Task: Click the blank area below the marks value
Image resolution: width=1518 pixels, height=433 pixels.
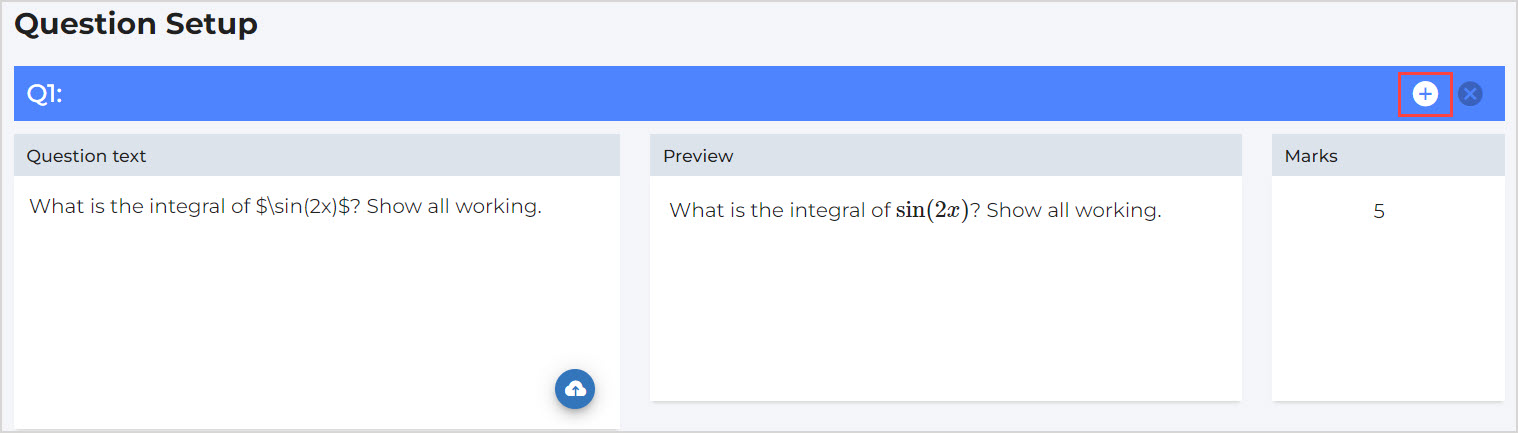Action: click(1388, 310)
